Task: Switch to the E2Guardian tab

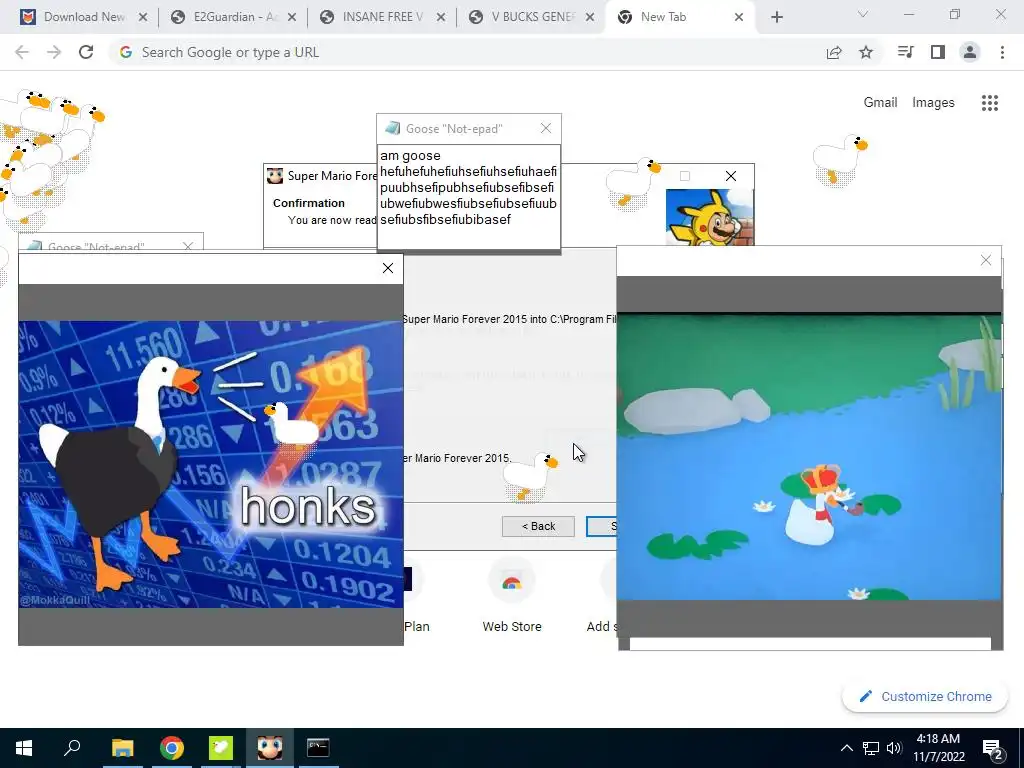Action: click(231, 17)
